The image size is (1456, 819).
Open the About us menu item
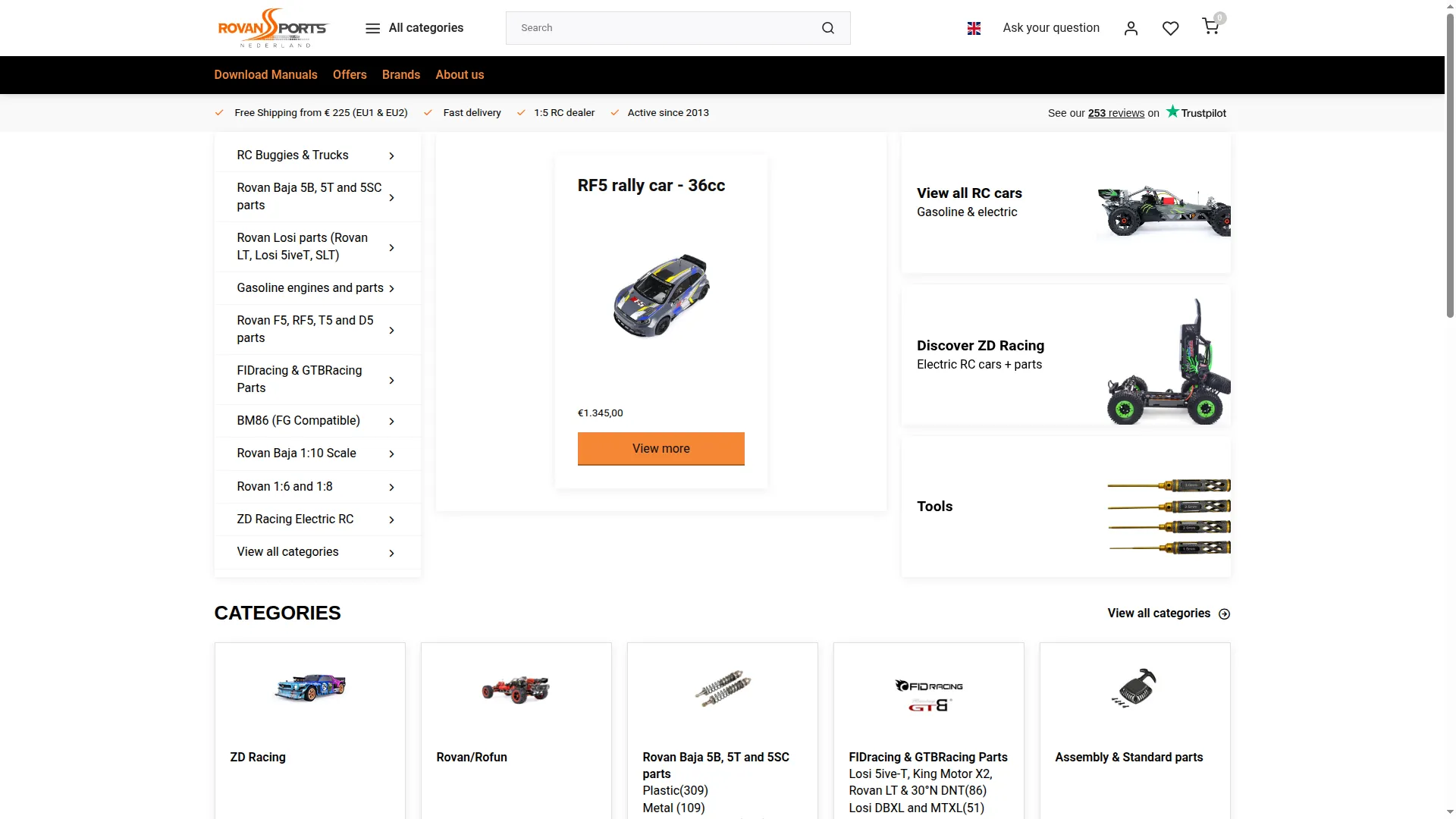(x=460, y=74)
